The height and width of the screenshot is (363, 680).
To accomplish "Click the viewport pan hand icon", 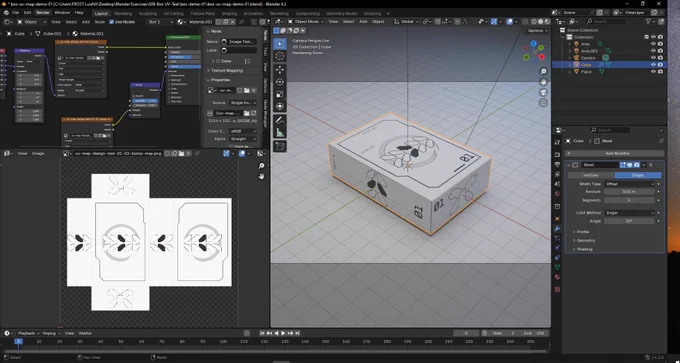I will coord(543,82).
